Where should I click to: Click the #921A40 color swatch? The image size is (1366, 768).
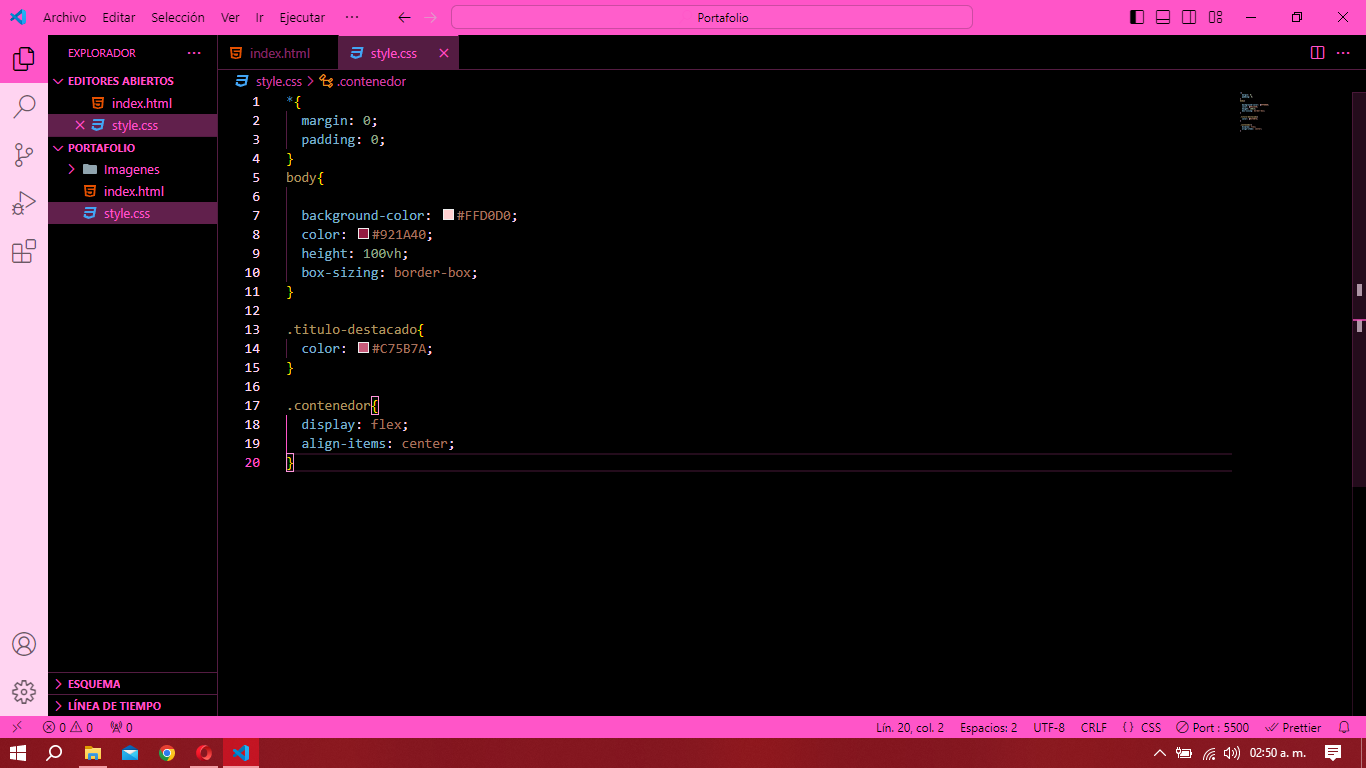point(364,234)
